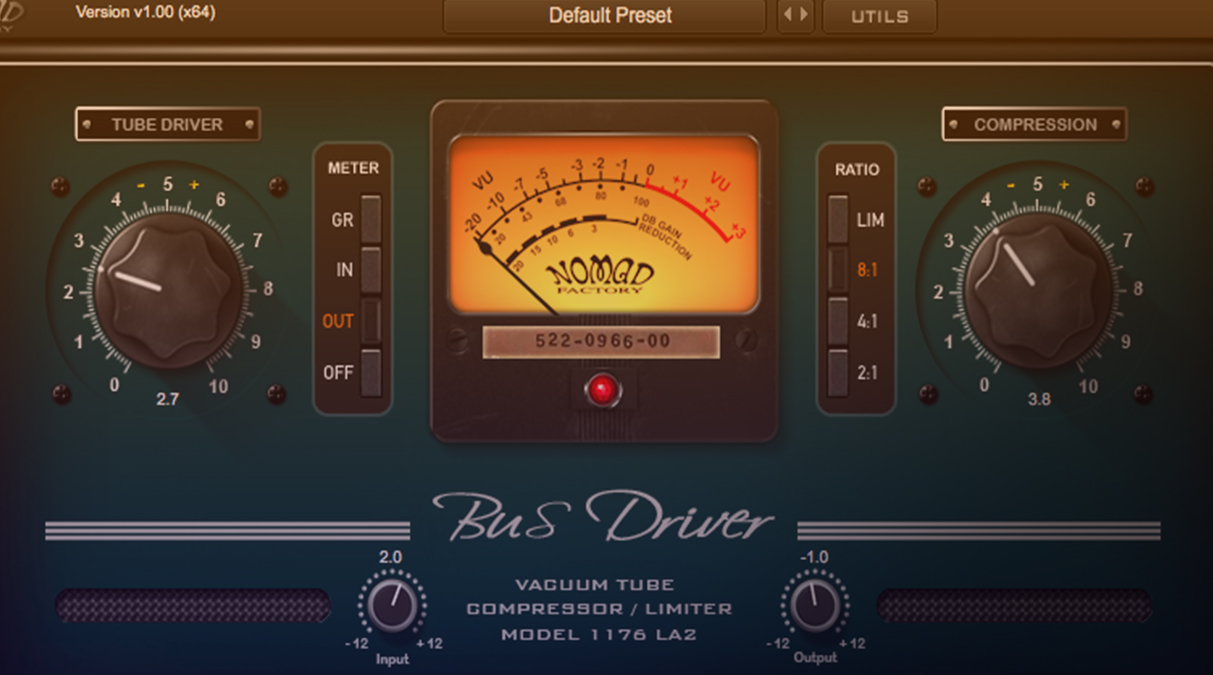Click the small Input gain knob
The height and width of the screenshot is (675, 1213).
click(392, 604)
